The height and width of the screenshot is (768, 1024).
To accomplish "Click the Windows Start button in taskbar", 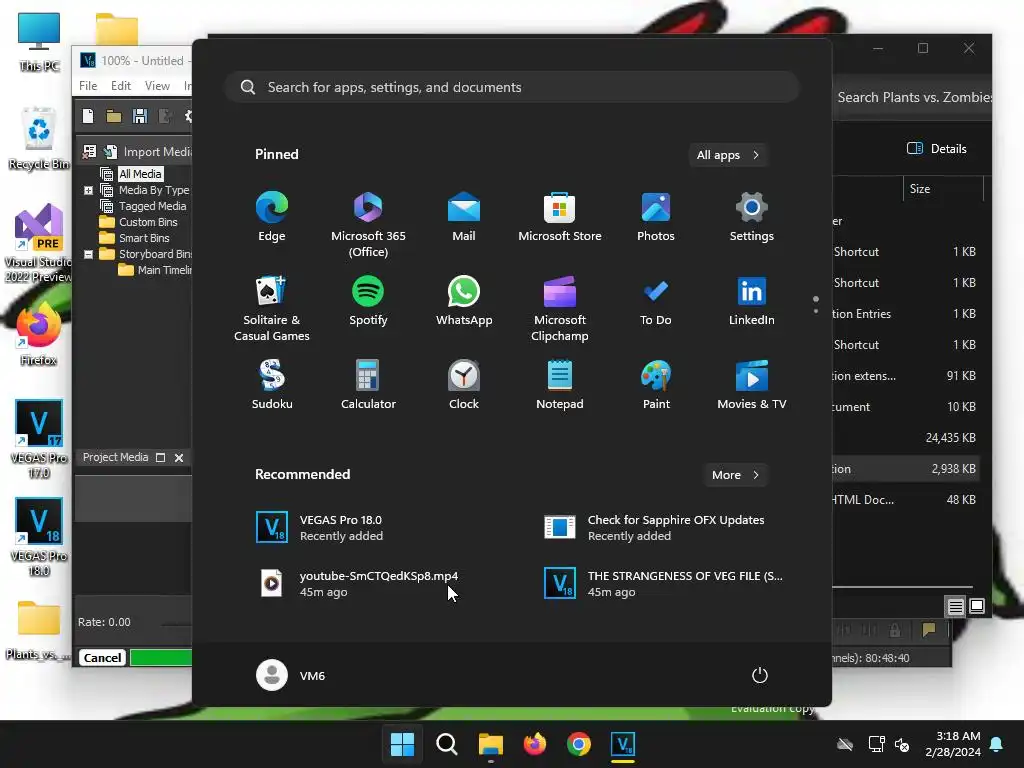I will click(x=402, y=744).
